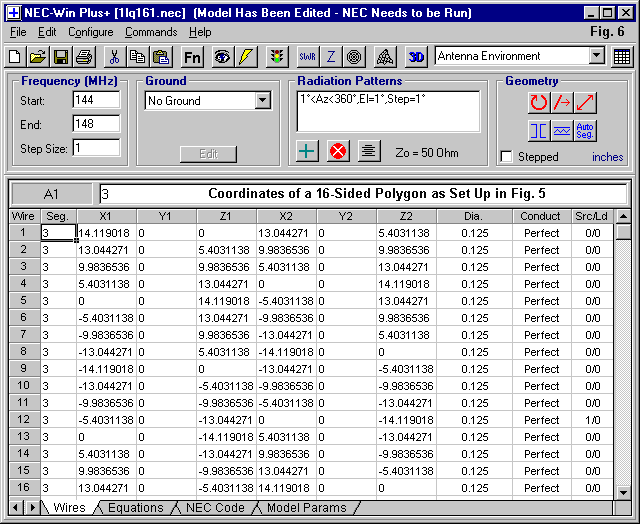640x524 pixels.
Task: Click the vertical scrollbar down arrow
Action: point(623,489)
